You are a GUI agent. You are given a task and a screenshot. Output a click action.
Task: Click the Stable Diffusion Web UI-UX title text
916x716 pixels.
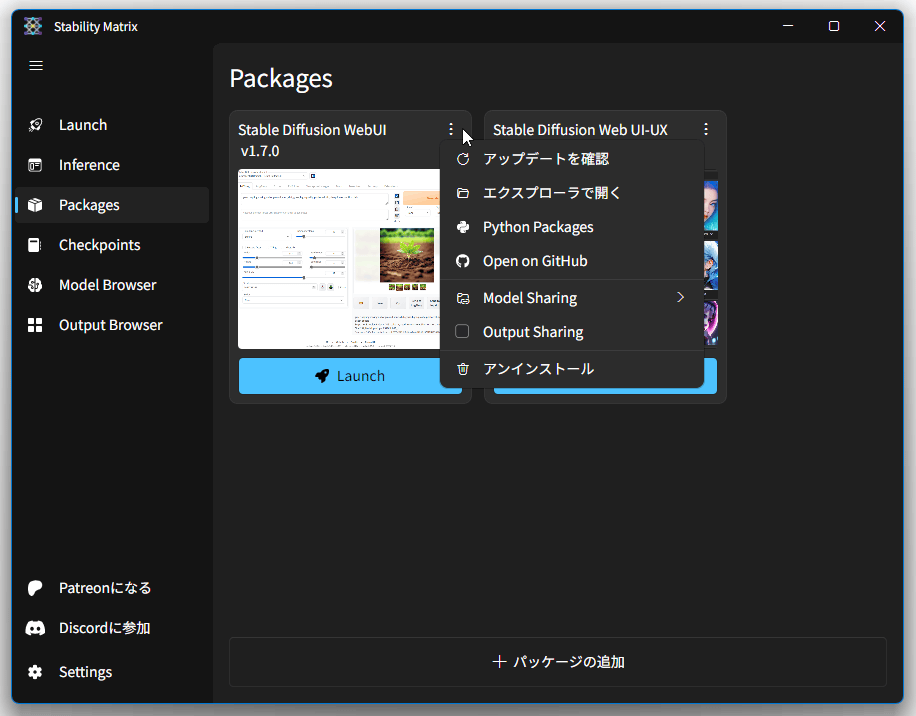point(580,130)
